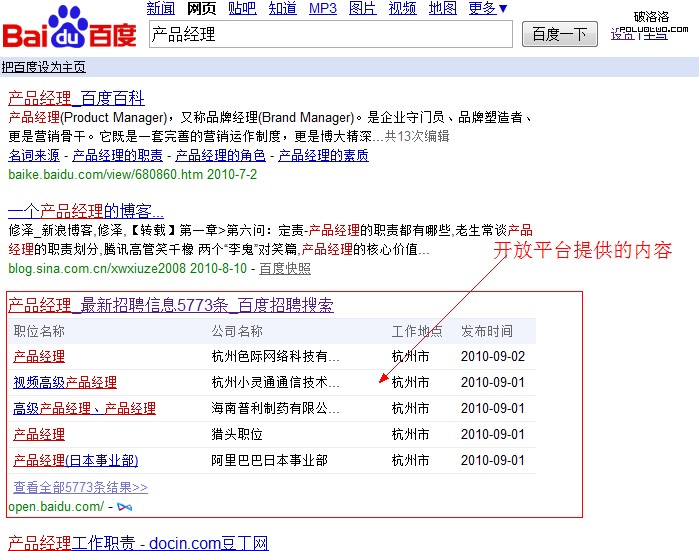Click the open.baidu.com/ URL text
Screen dimensions: 699x551
pos(56,506)
